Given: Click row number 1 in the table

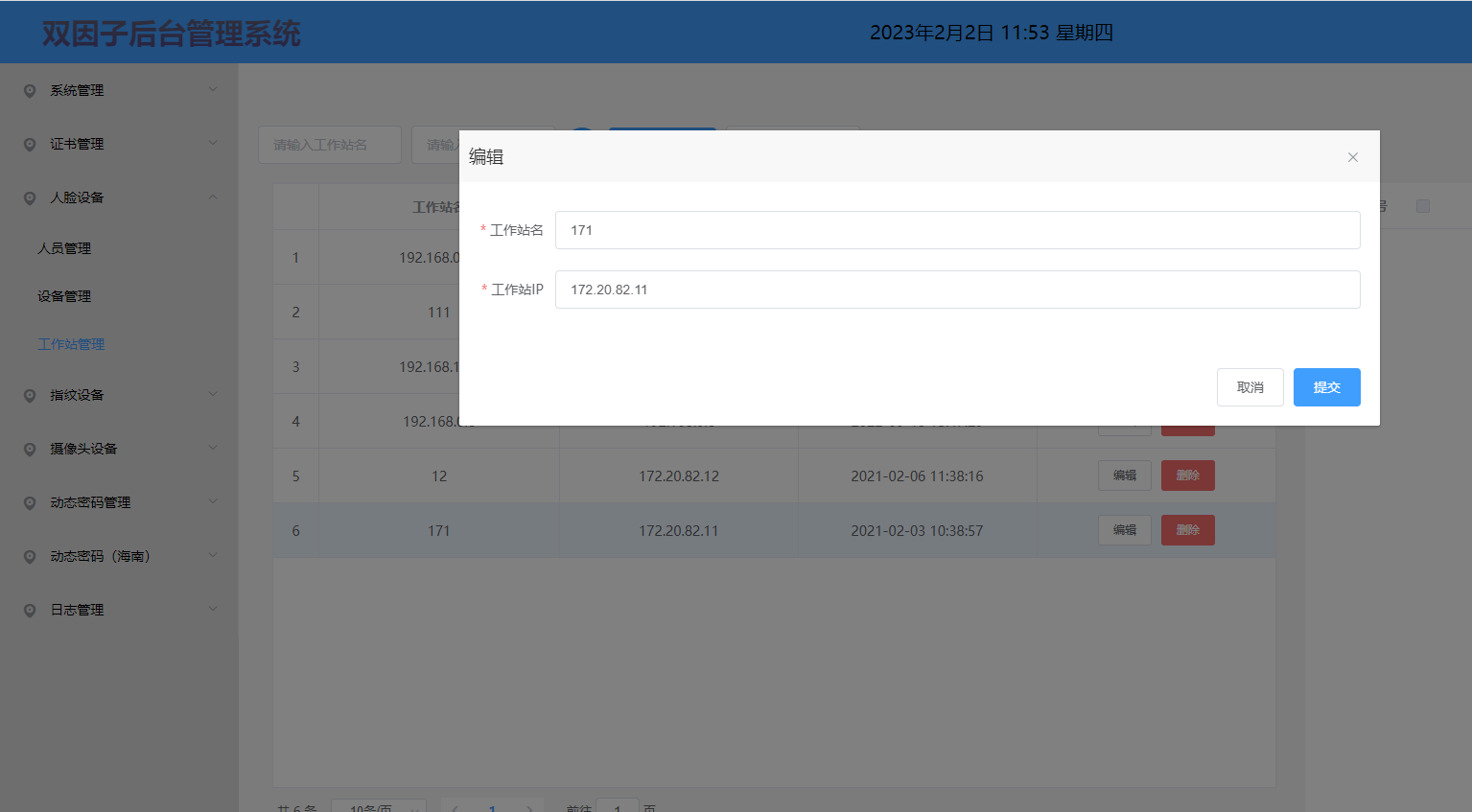Looking at the screenshot, I should pos(295,258).
